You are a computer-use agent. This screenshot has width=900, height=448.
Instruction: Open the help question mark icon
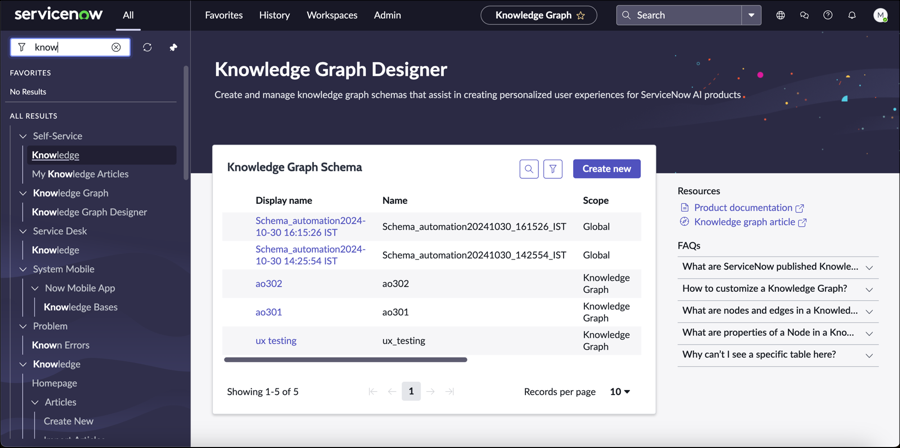tap(828, 15)
